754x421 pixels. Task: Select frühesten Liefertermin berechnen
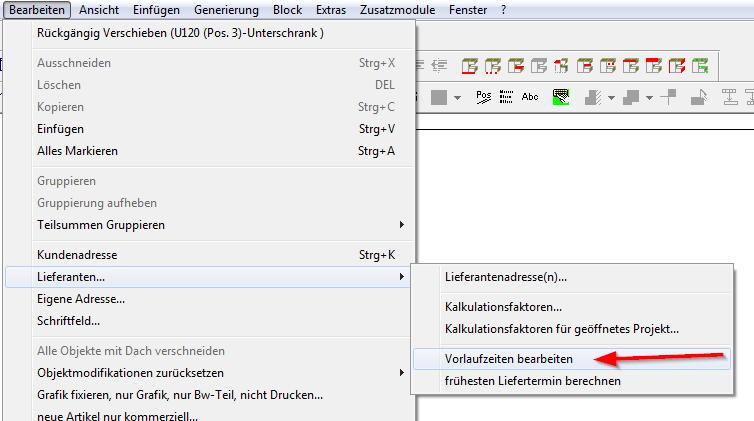[x=532, y=380]
